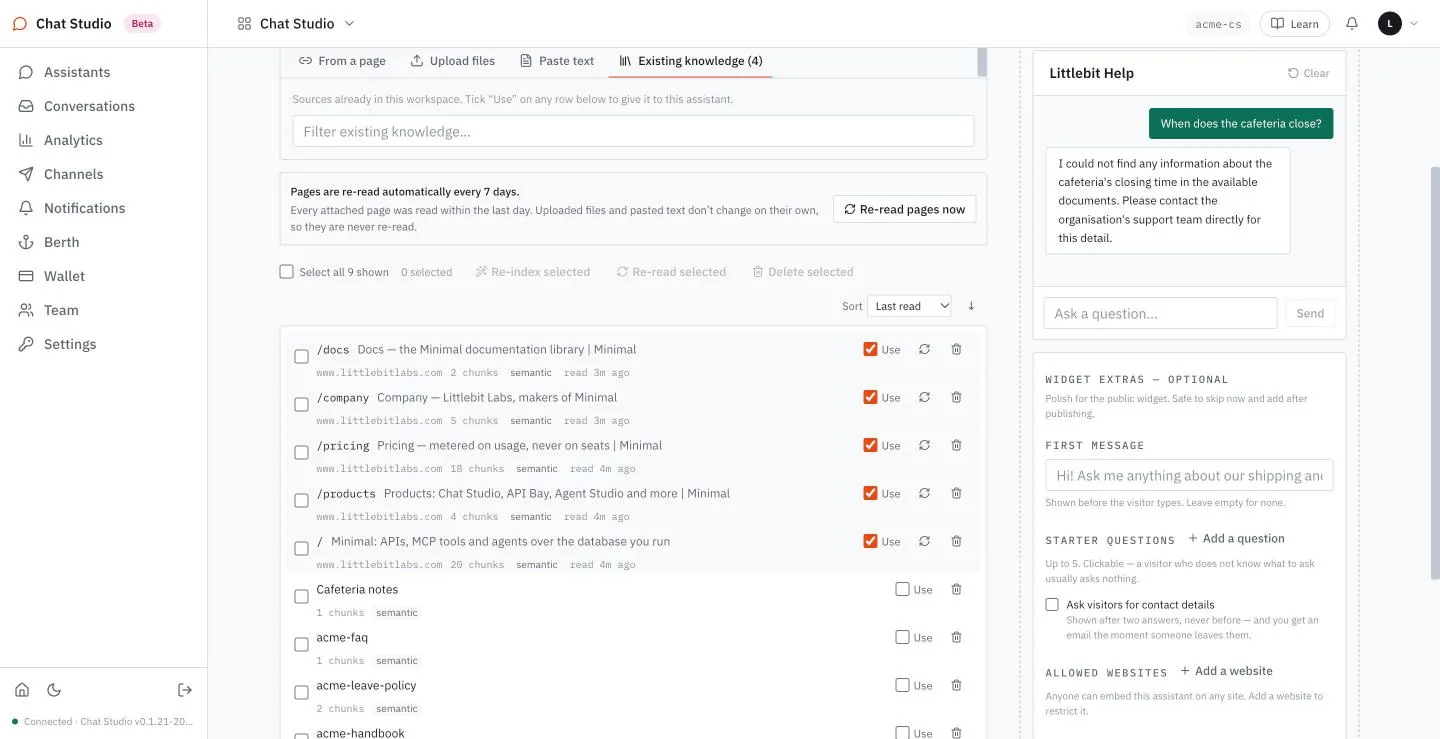Click the Chat Studio logo icon
This screenshot has width=1440, height=739.
[20, 23]
